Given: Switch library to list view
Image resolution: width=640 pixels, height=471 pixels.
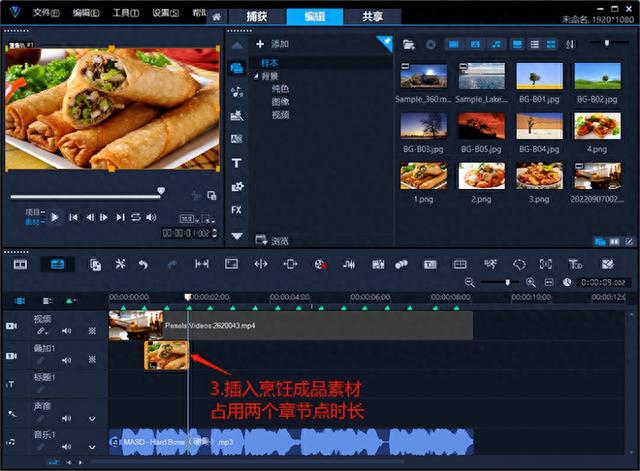Looking at the screenshot, I should pyautogui.click(x=534, y=44).
